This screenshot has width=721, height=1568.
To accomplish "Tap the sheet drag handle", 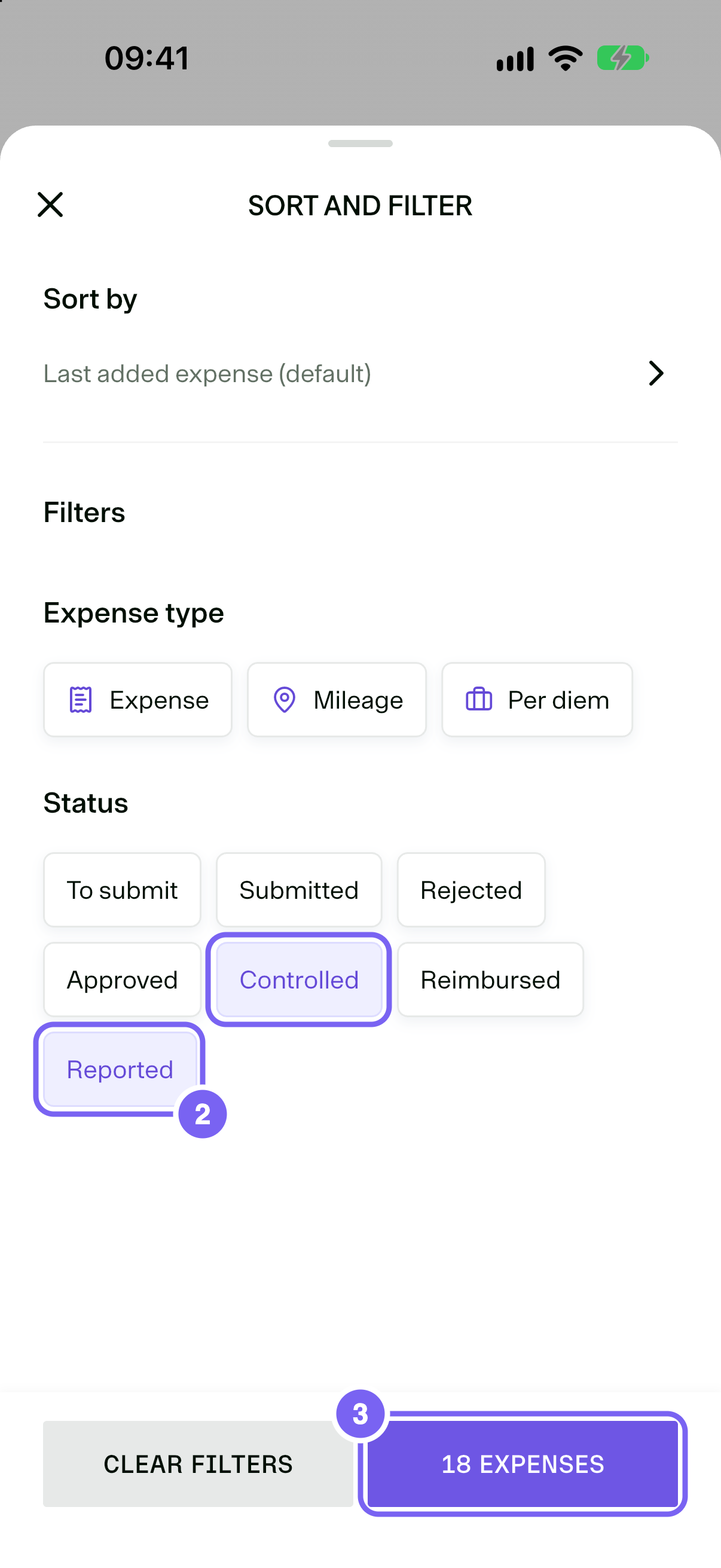I will [x=360, y=144].
